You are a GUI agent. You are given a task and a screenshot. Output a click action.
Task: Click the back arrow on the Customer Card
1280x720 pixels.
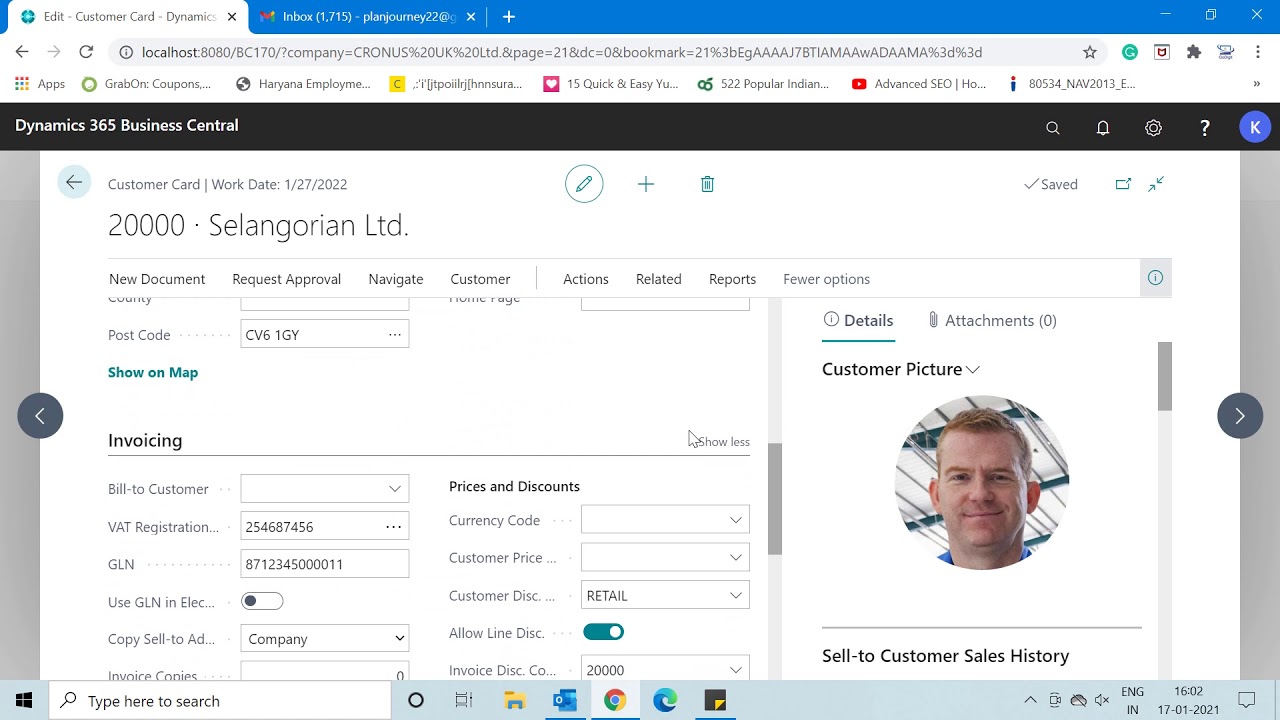click(73, 182)
